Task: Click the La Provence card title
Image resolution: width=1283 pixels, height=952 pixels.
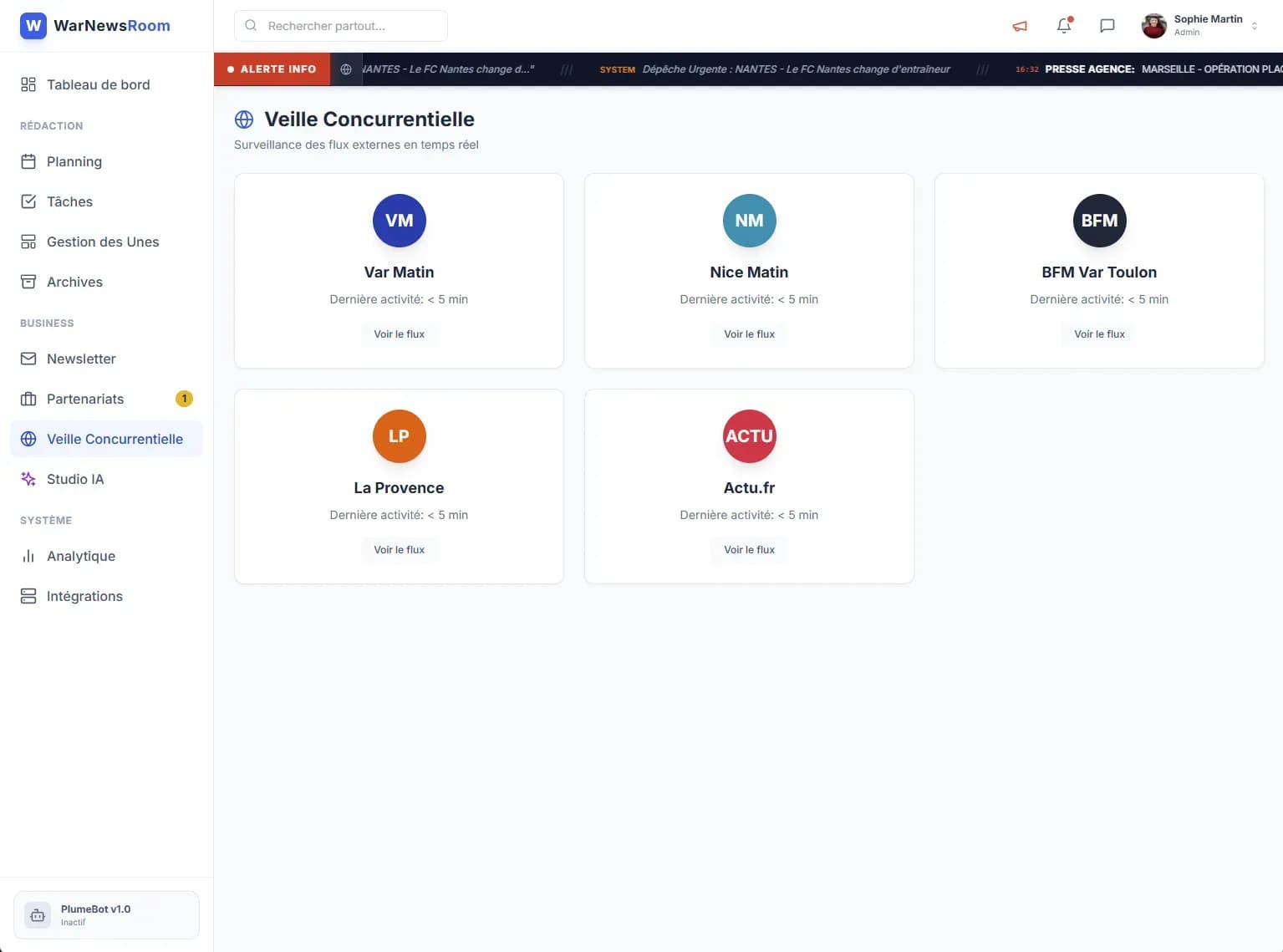Action: click(399, 488)
